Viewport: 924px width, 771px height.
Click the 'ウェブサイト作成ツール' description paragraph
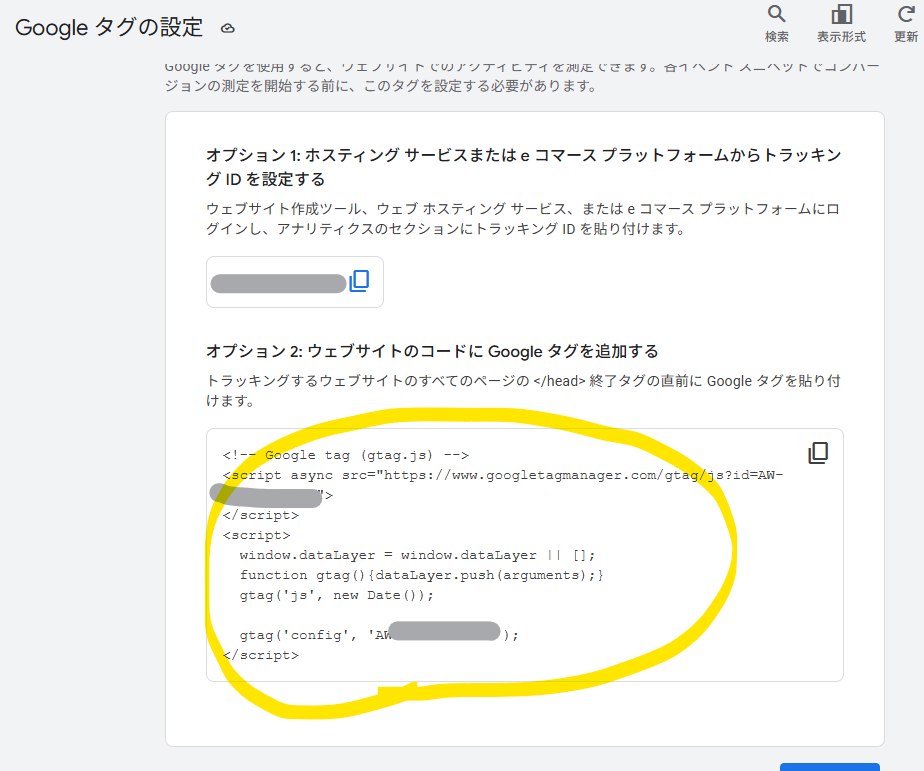(x=523, y=219)
